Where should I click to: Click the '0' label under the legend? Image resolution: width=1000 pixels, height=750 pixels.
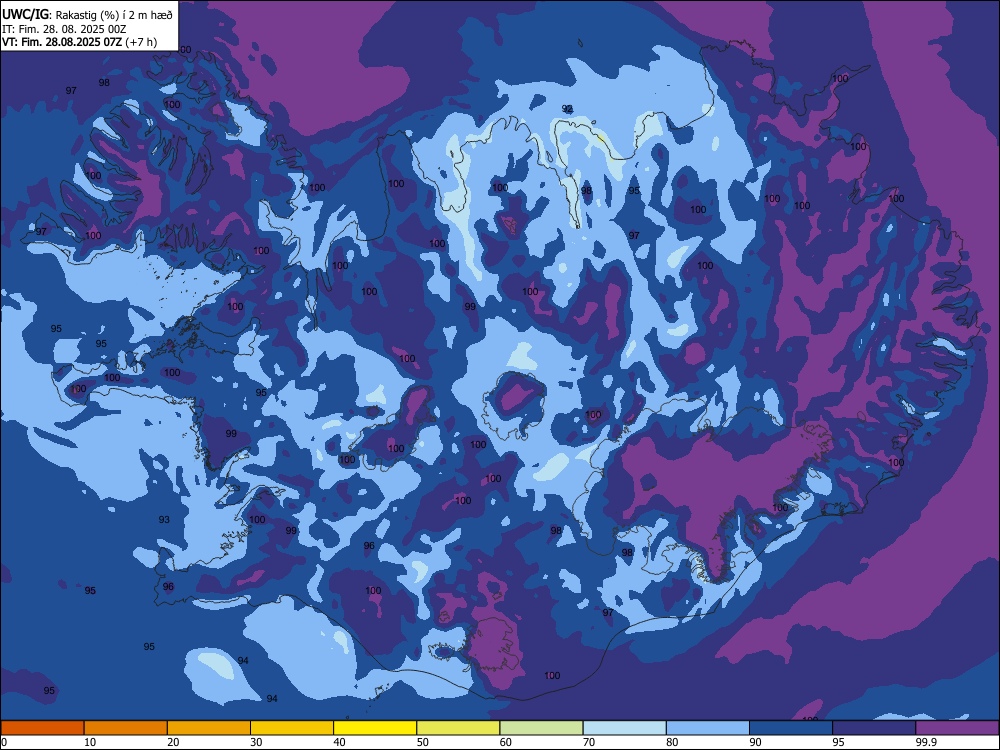coord(4,742)
